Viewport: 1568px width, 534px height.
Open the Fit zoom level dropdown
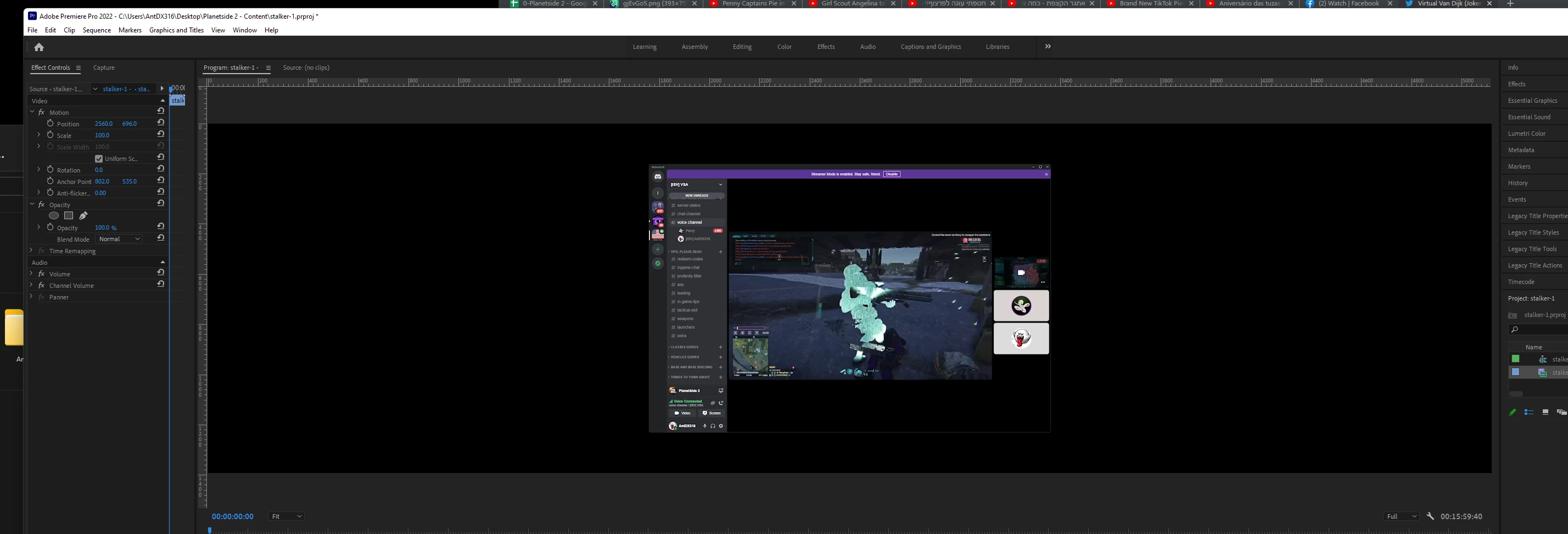click(286, 516)
